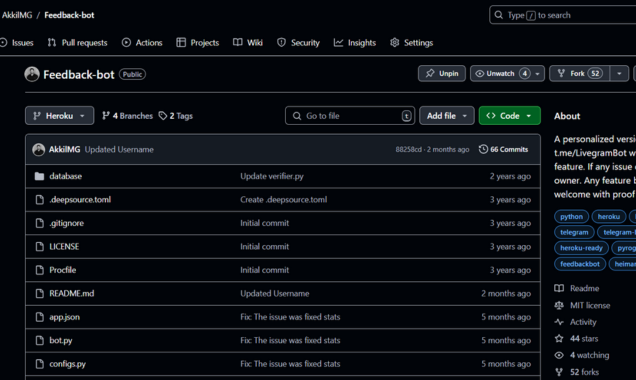This screenshot has height=380, width=636.
Task: Click the LICENSE file icon
Action: click(x=39, y=247)
